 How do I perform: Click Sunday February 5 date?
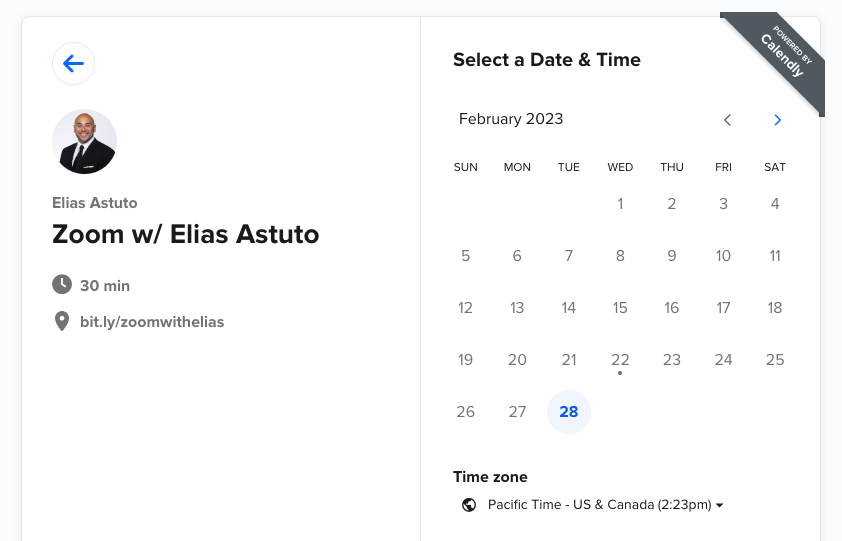point(466,256)
